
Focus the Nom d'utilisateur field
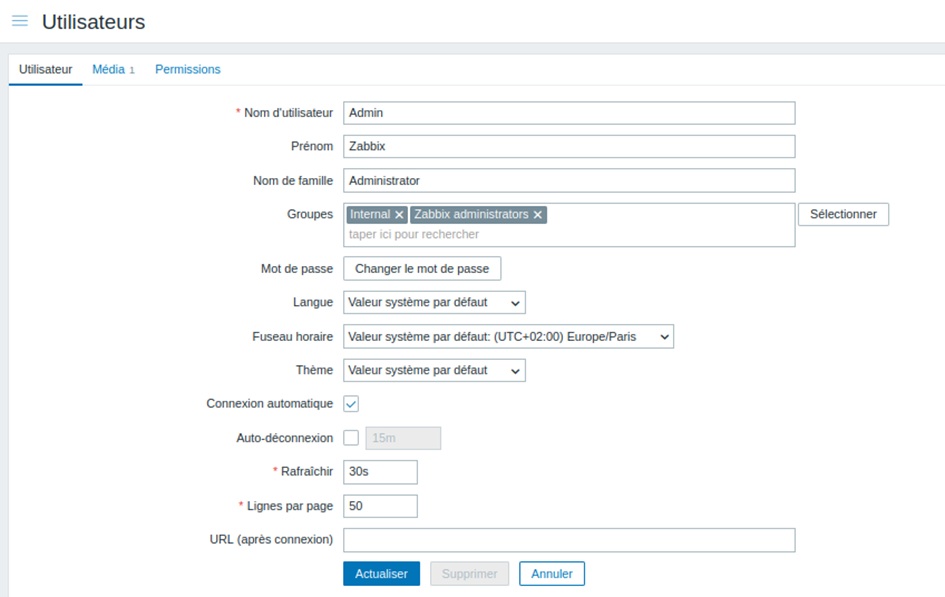click(x=568, y=113)
